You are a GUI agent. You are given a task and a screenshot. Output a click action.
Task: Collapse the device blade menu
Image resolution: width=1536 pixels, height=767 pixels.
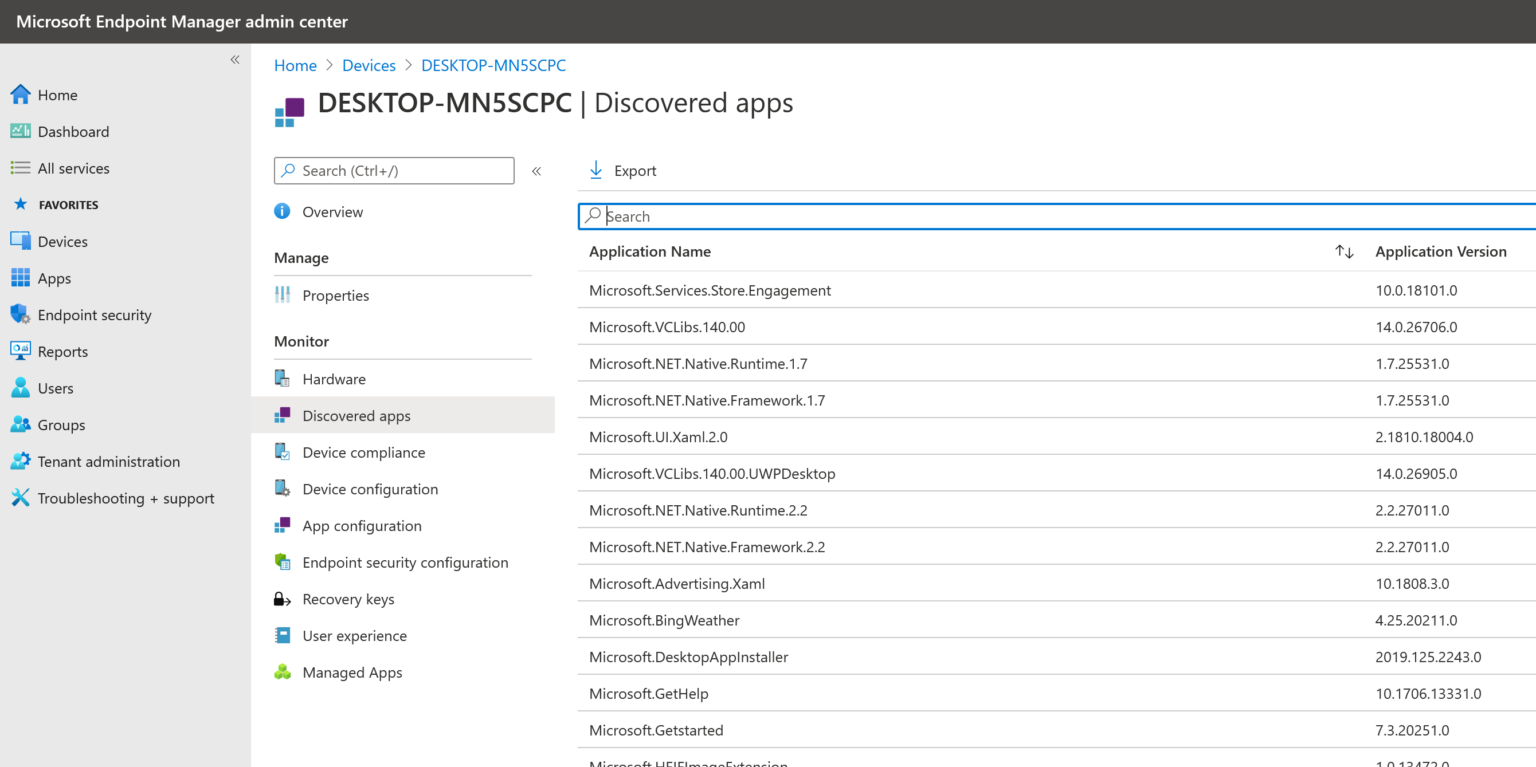tap(537, 170)
